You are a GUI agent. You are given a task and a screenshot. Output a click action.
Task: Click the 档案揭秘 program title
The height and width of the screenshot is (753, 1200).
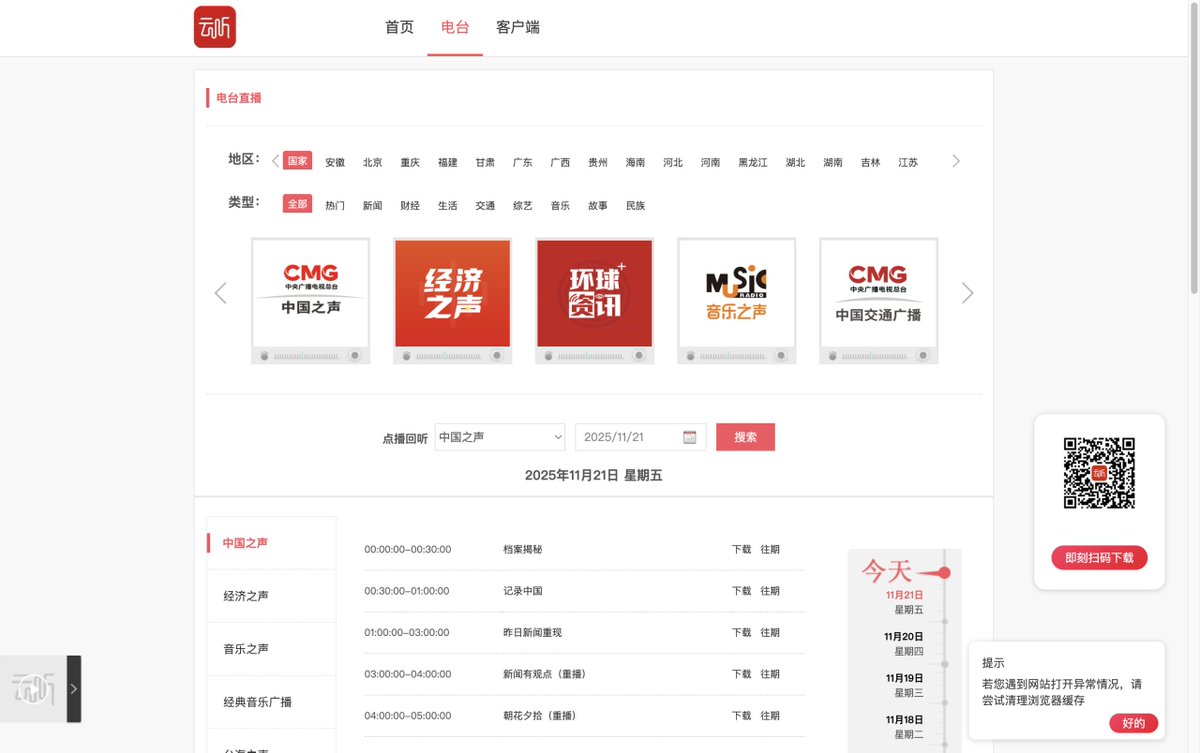[x=523, y=550]
